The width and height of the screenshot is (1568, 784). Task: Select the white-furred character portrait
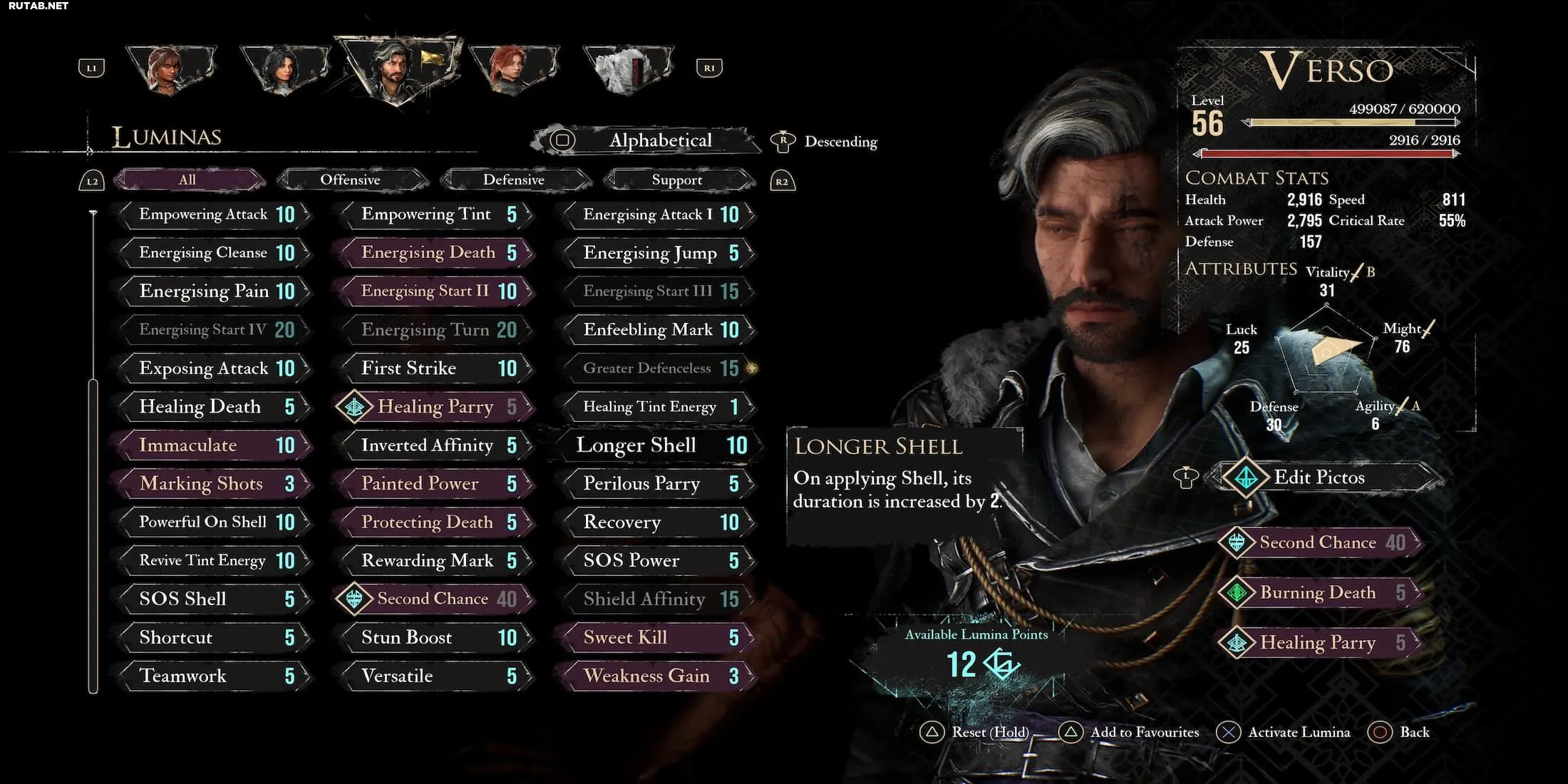point(627,69)
